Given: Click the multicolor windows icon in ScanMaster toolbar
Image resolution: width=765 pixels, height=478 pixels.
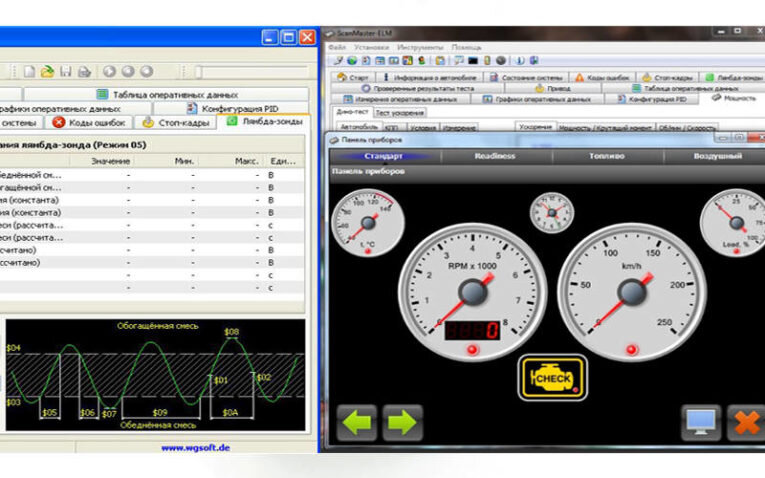Looking at the screenshot, I should pos(407,60).
